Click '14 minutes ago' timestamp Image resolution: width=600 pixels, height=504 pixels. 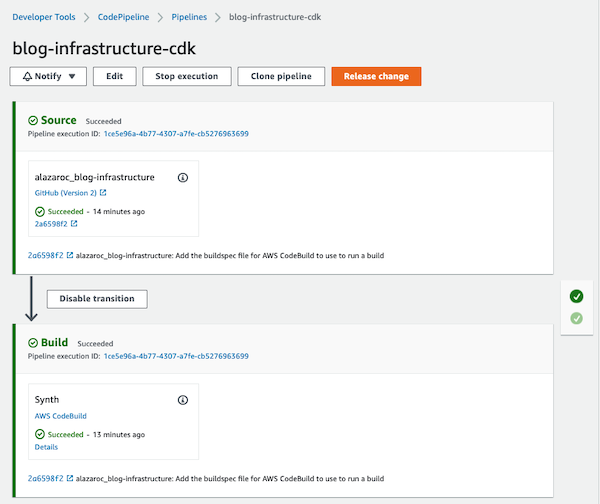click(x=119, y=212)
